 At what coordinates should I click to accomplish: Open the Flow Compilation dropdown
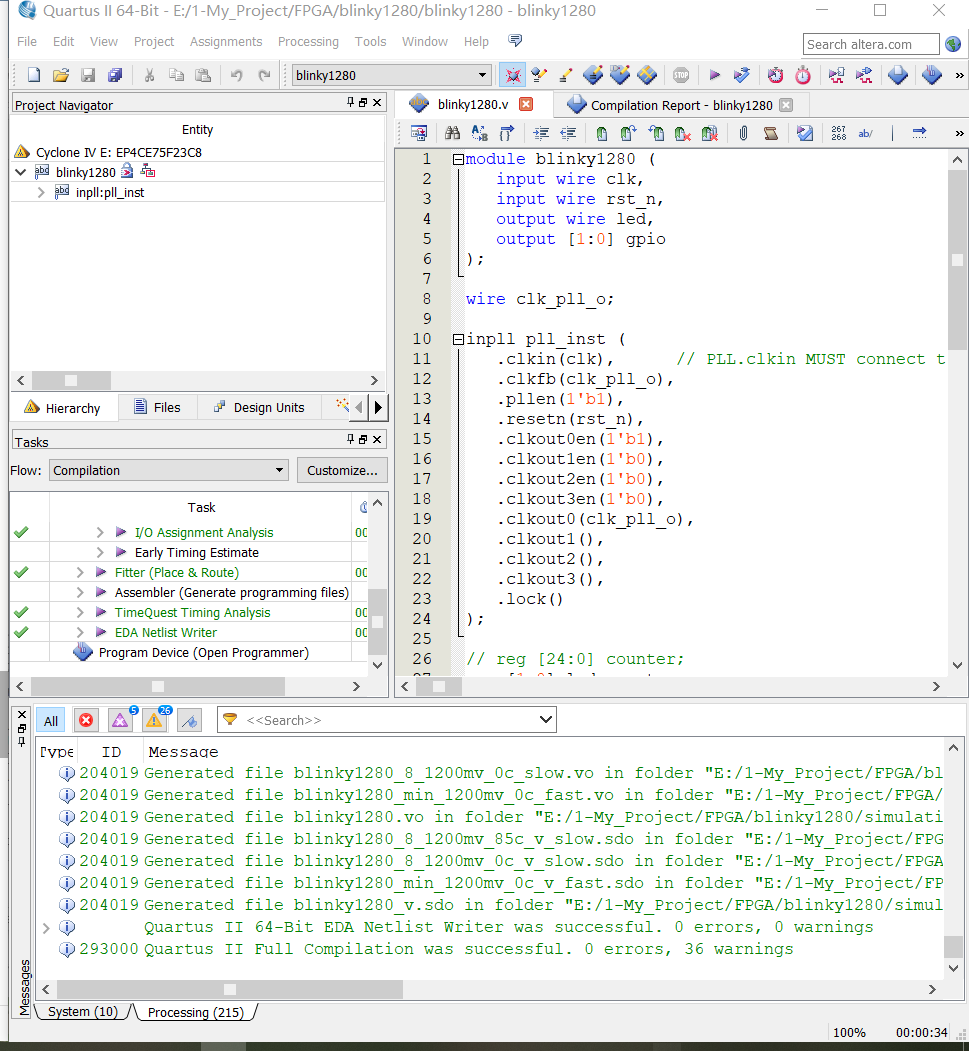pos(169,470)
